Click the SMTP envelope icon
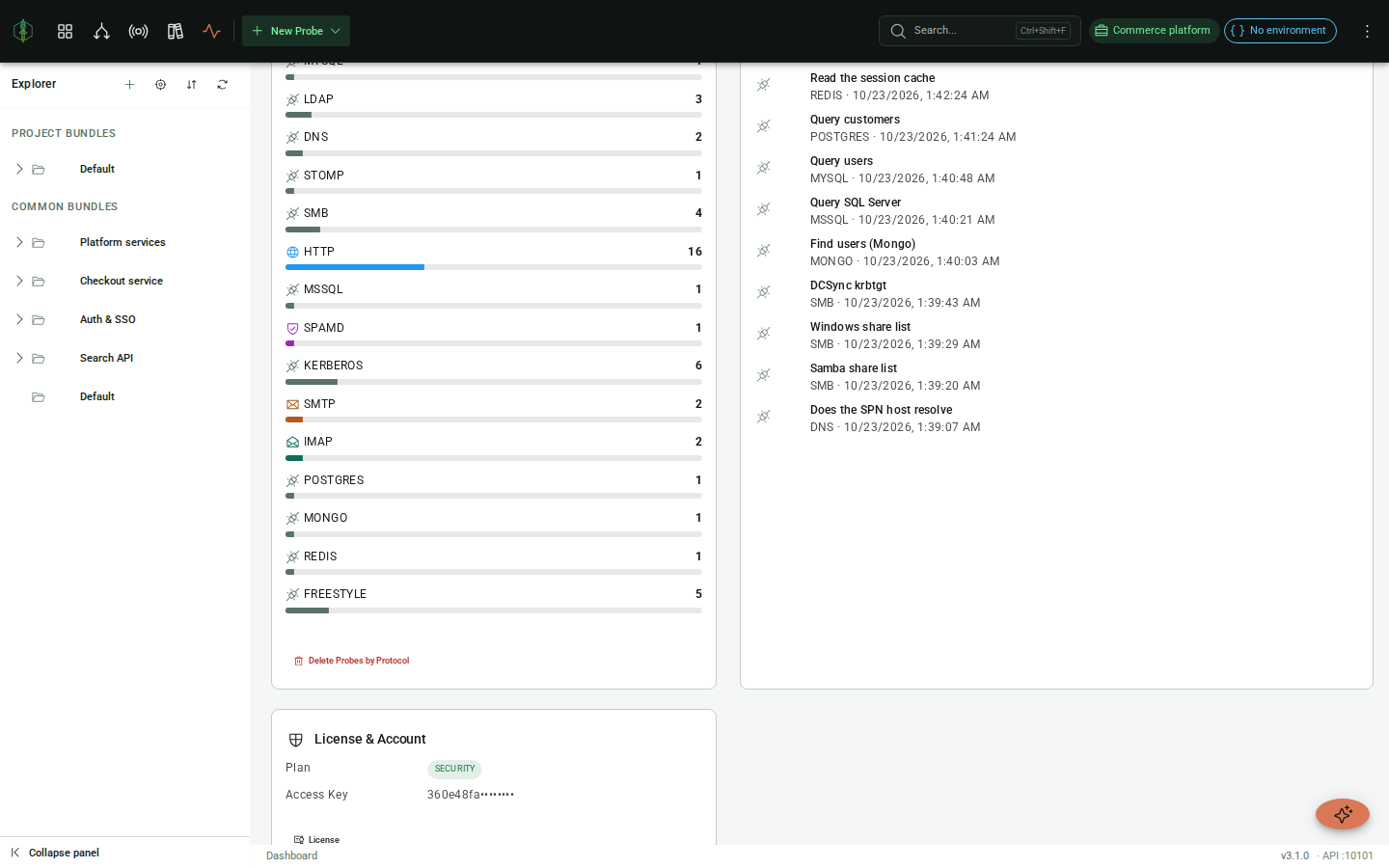Viewport: 1389px width, 868px height. click(x=292, y=405)
